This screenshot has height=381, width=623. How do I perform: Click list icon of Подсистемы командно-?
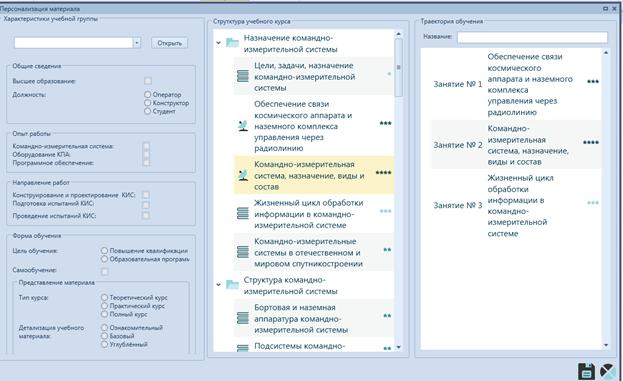coord(243,348)
